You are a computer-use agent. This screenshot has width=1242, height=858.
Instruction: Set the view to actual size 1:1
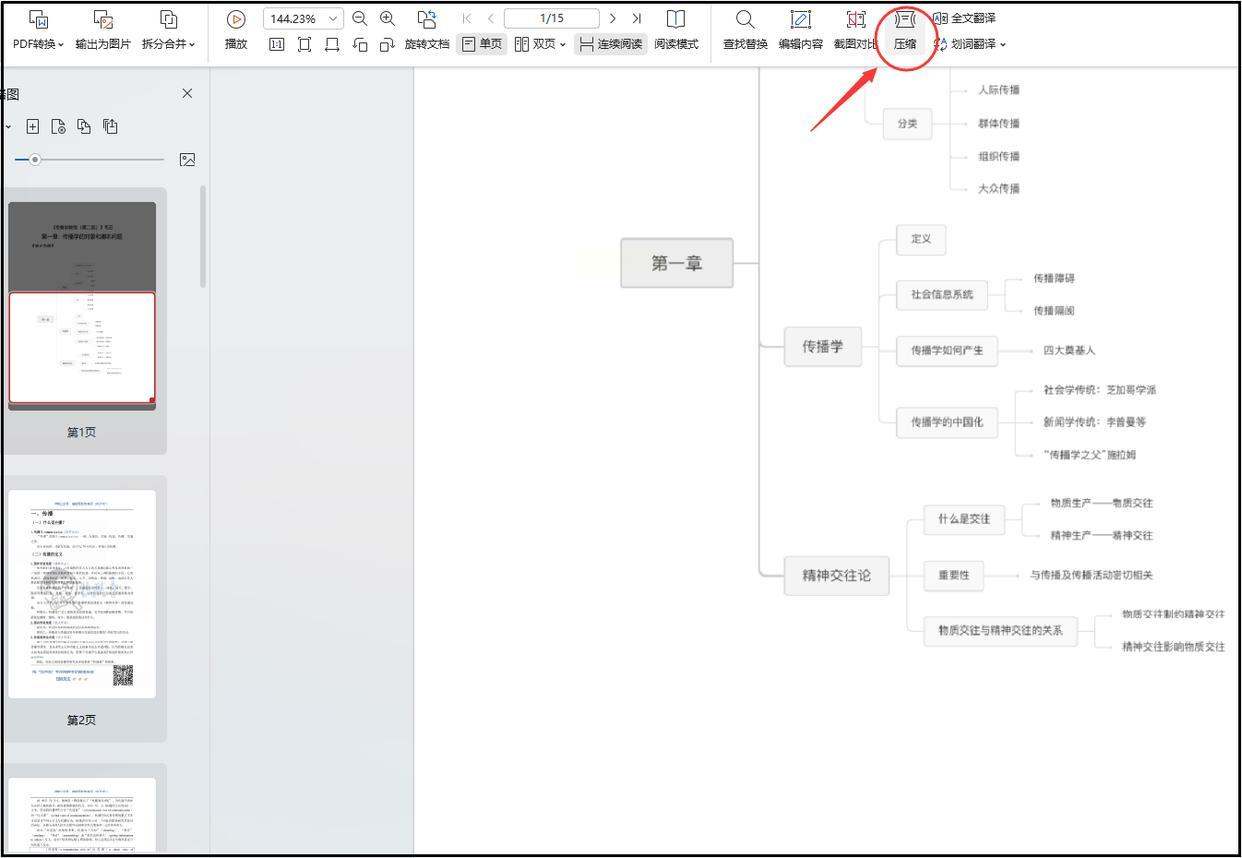tap(277, 45)
